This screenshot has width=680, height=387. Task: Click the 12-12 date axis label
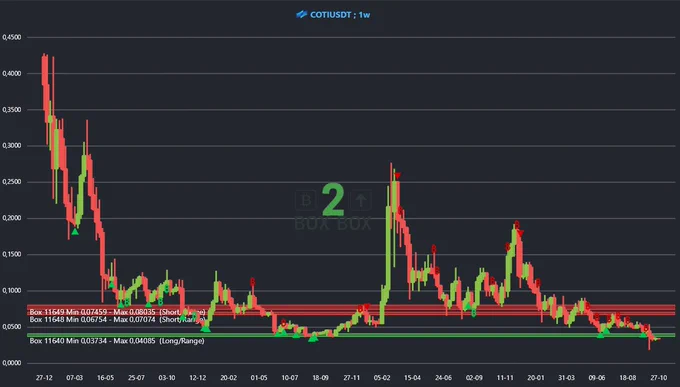pyautogui.click(x=198, y=378)
